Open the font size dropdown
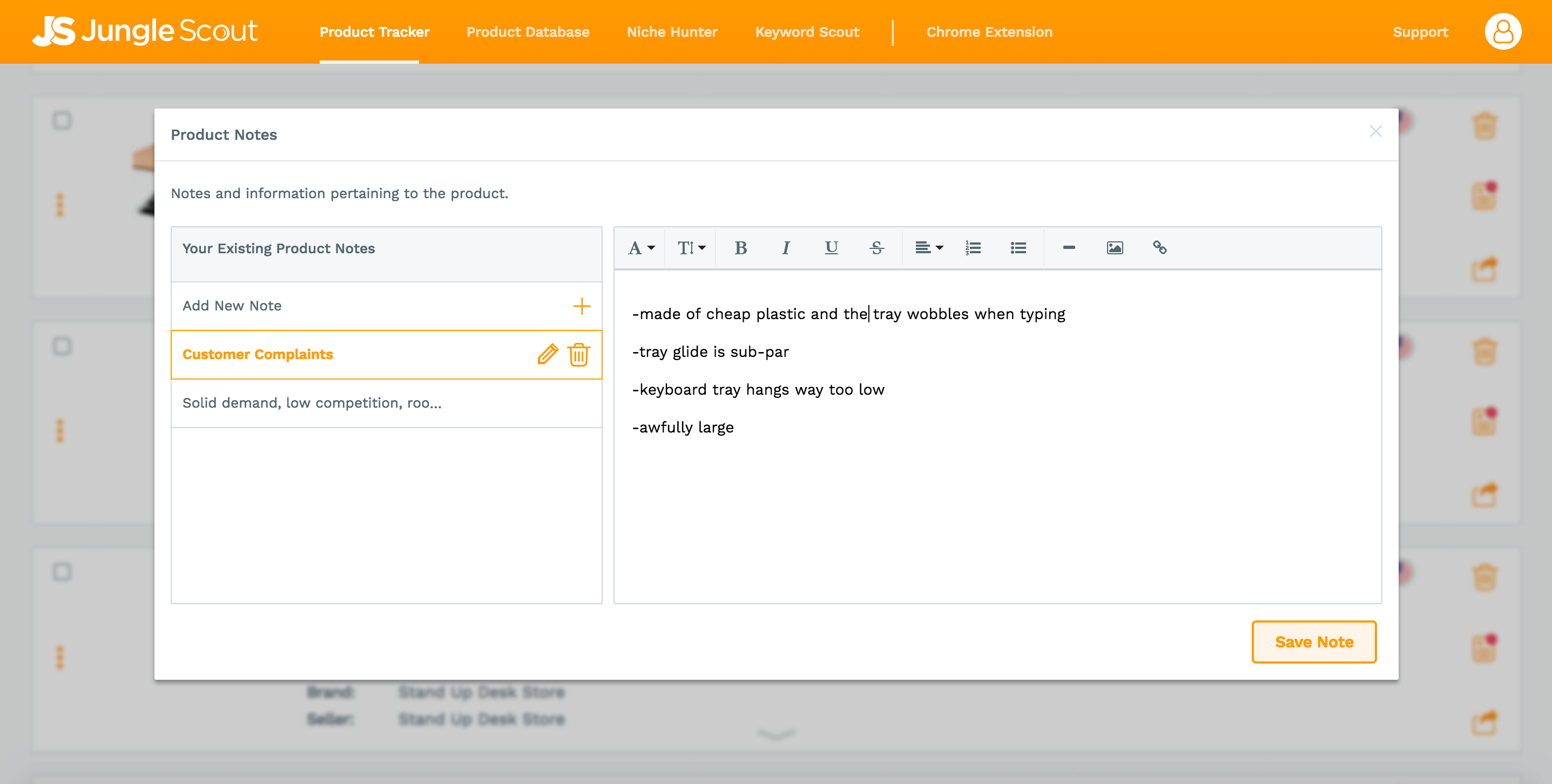1552x784 pixels. point(691,248)
